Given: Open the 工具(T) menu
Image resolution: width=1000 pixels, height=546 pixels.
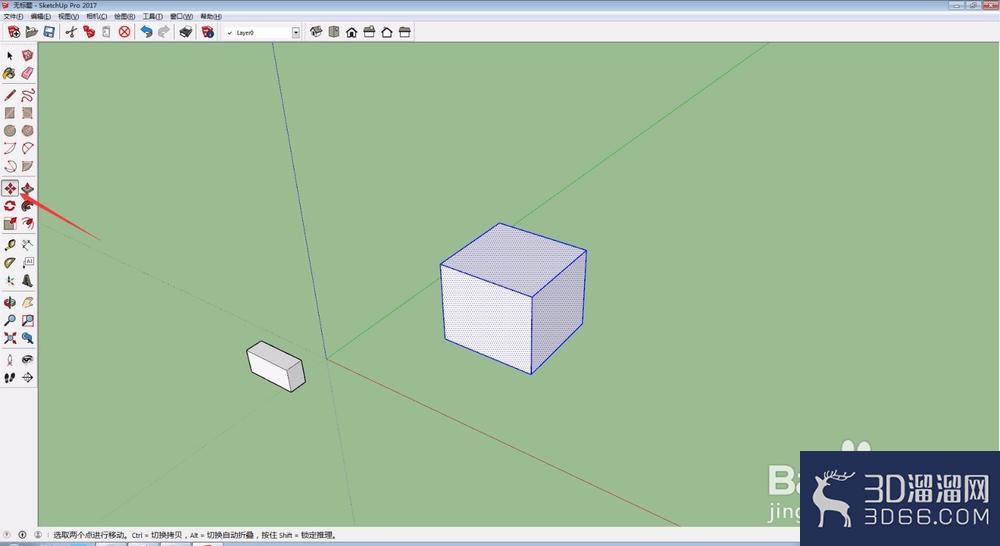Looking at the screenshot, I should [x=152, y=17].
